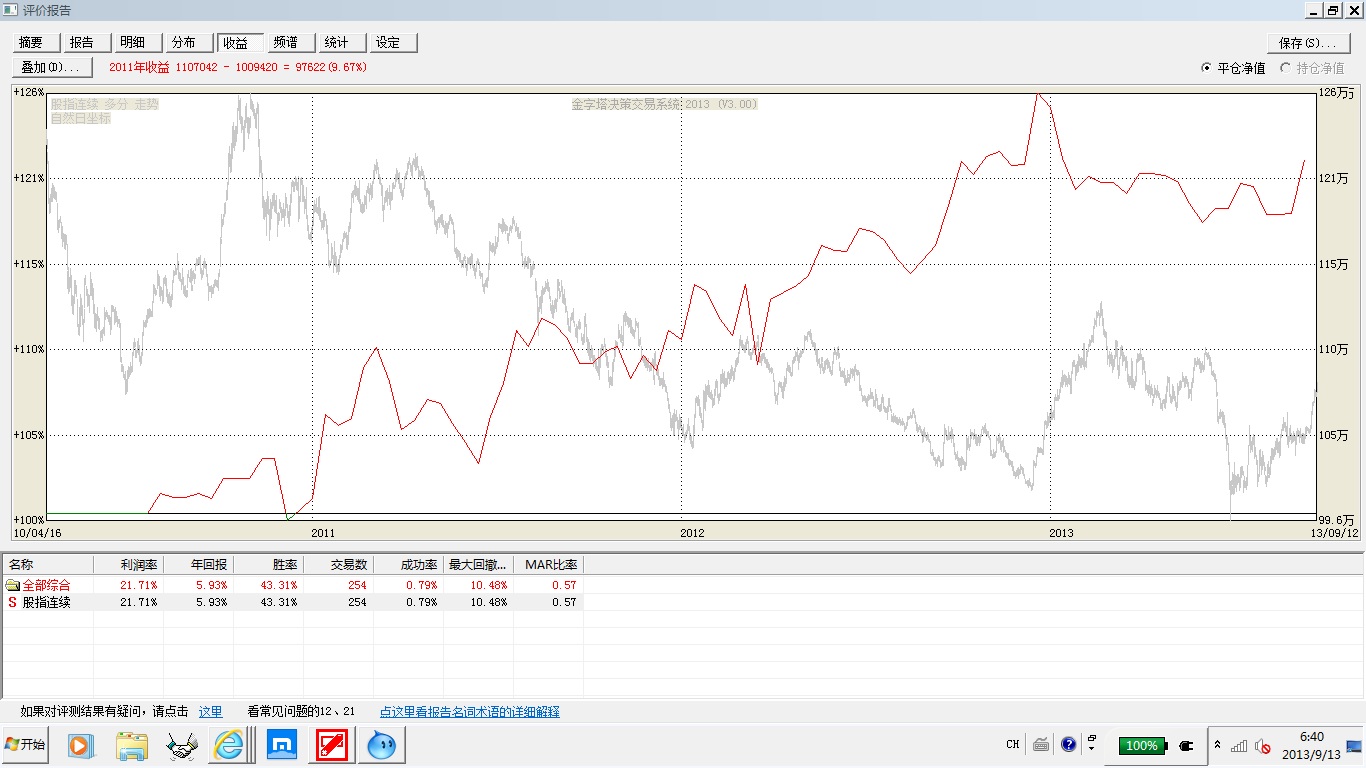Open the Maxthon browser taskbar icon

pos(282,745)
